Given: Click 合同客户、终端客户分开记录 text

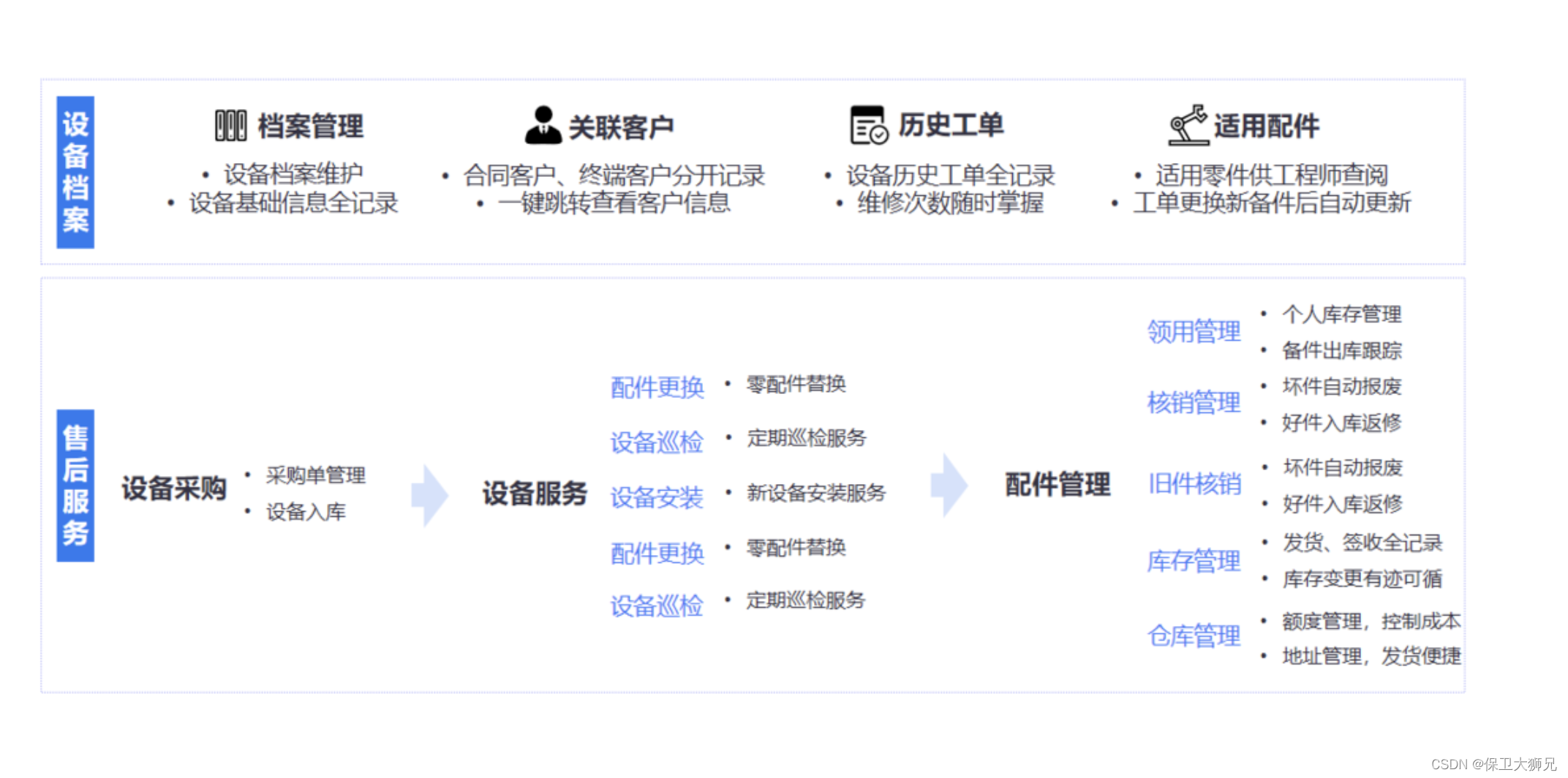Looking at the screenshot, I should tap(614, 175).
